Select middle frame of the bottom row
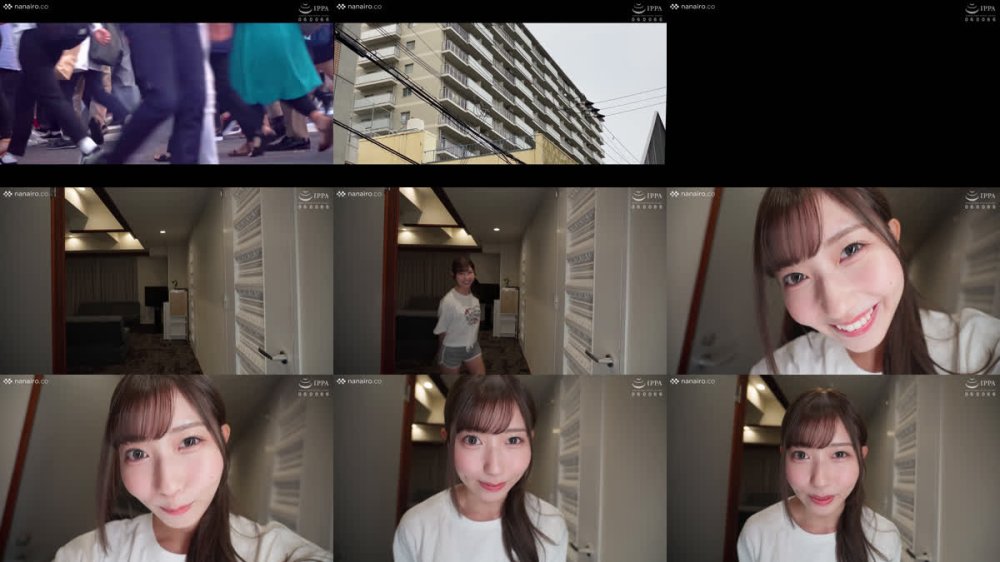This screenshot has width=1000, height=562. coord(500,468)
